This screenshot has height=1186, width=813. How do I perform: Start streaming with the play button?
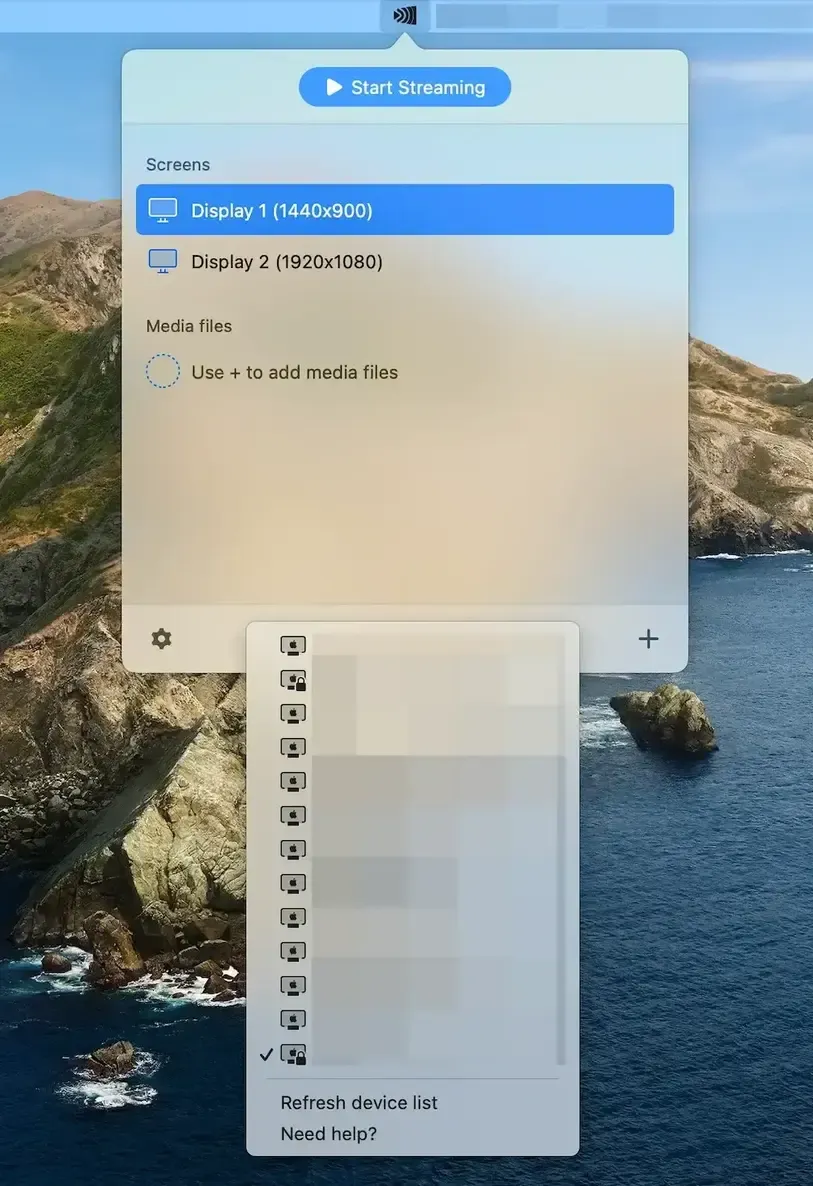point(405,87)
